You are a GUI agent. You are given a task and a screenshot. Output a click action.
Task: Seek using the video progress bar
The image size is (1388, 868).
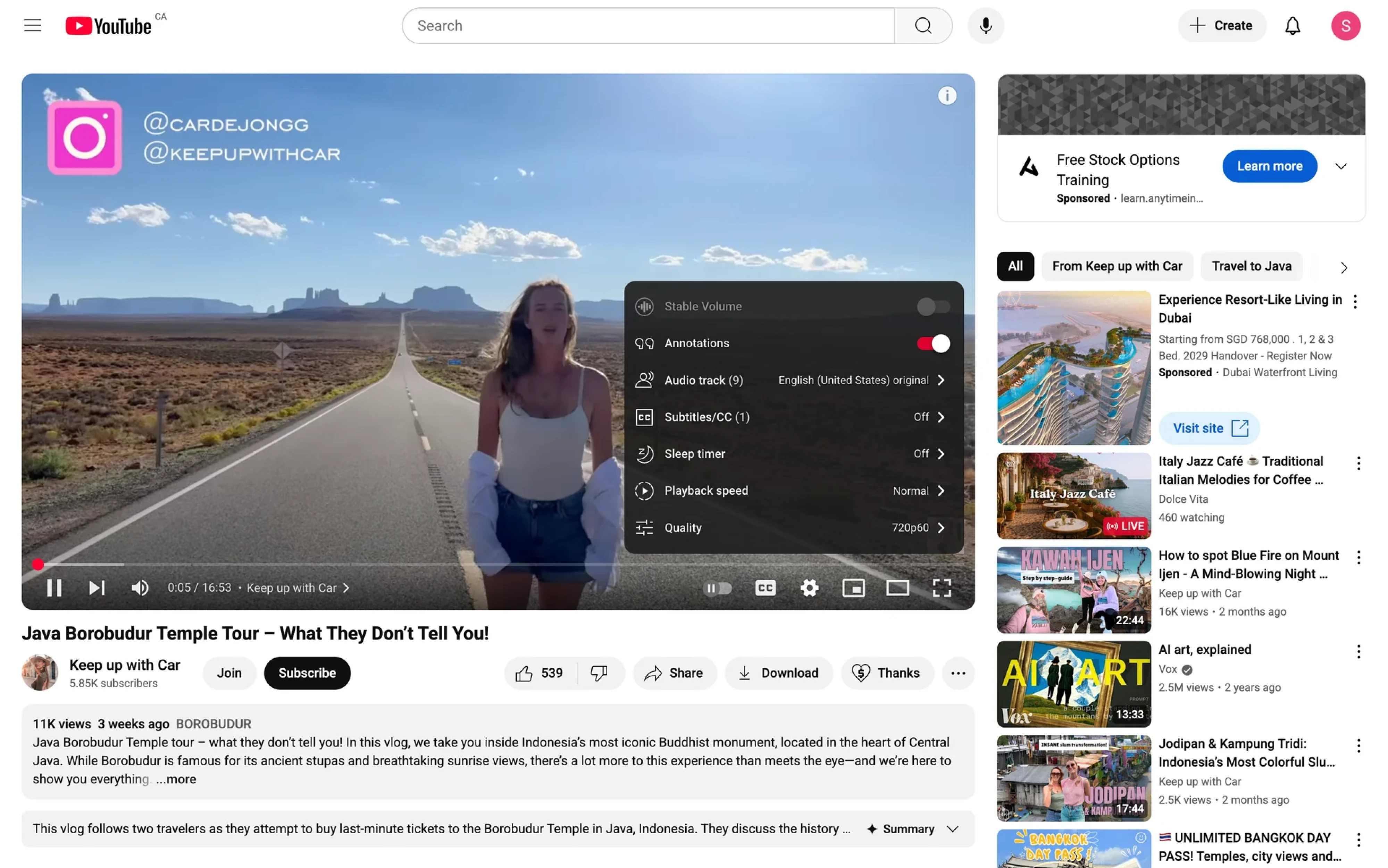coord(498,564)
